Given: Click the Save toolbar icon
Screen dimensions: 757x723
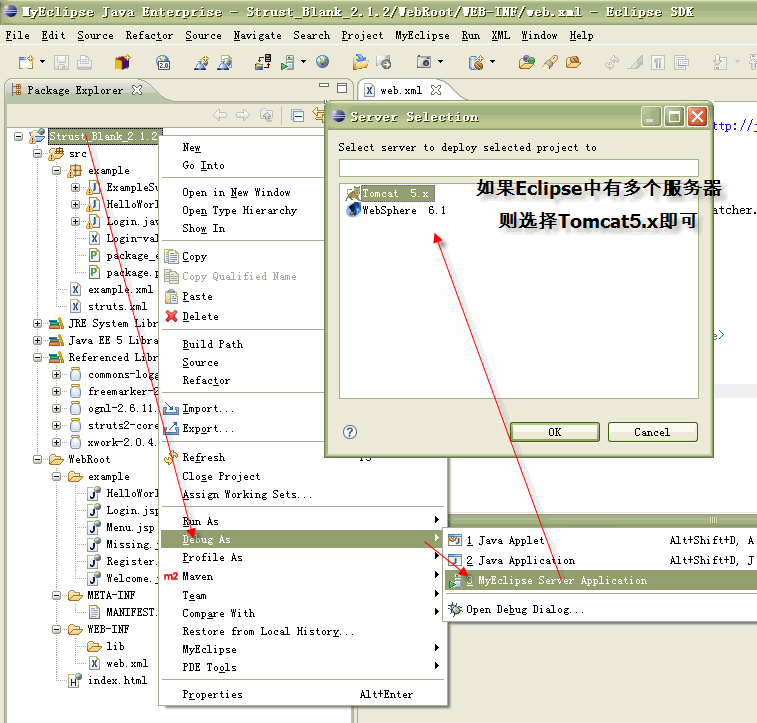Looking at the screenshot, I should pos(61,62).
